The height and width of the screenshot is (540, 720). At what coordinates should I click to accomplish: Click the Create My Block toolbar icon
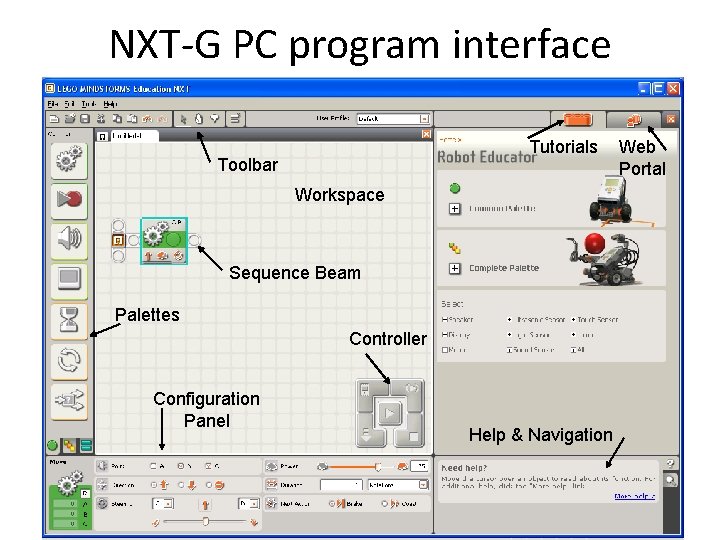tap(235, 119)
